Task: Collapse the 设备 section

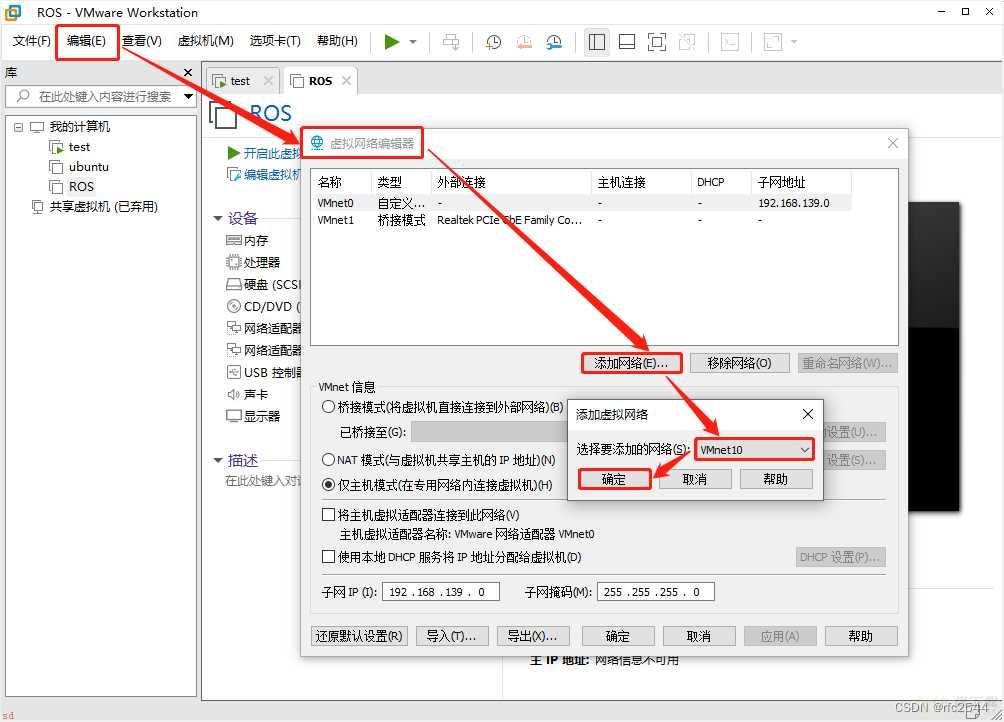Action: 218,218
